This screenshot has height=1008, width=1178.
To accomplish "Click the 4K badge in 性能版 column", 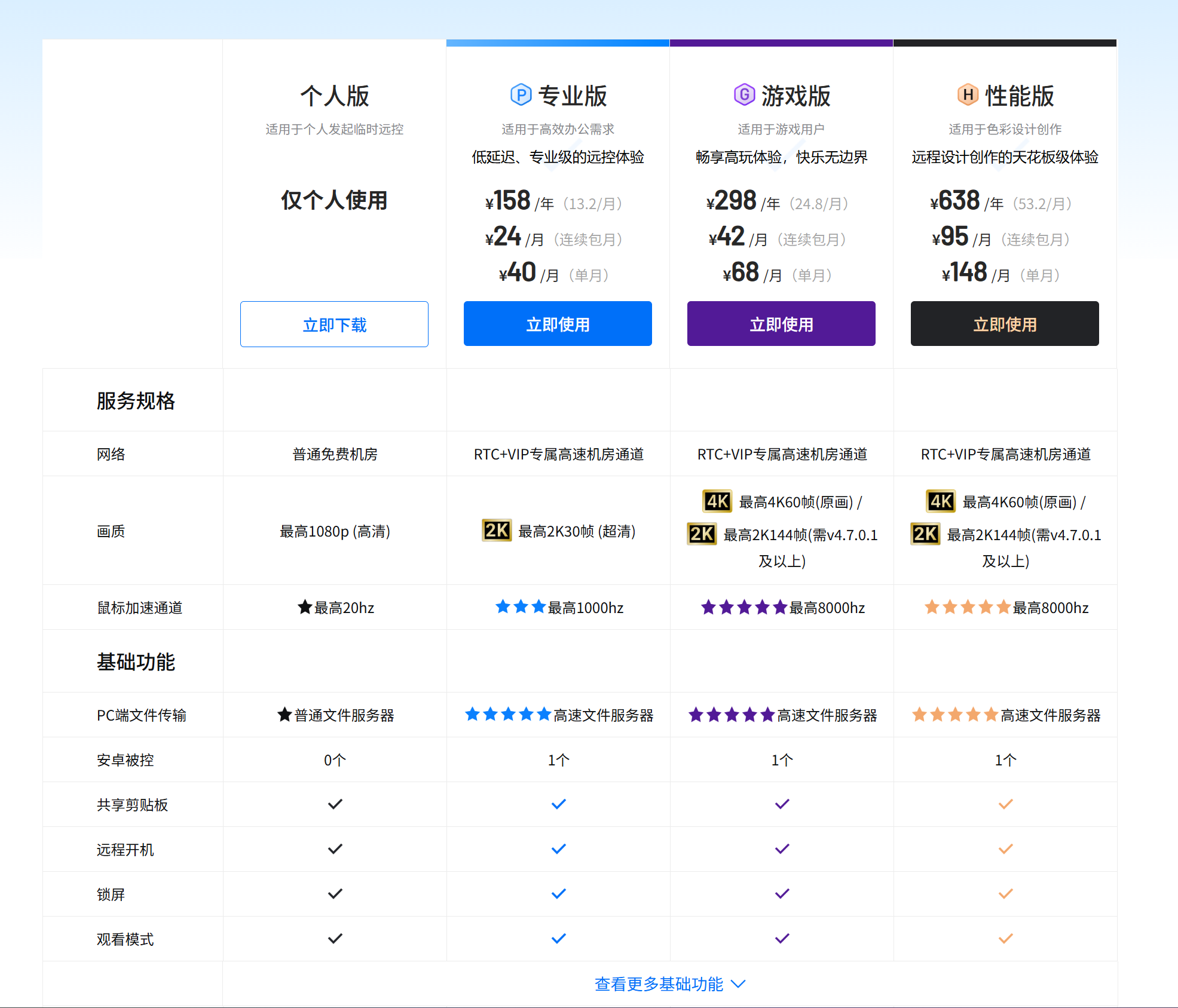I will click(941, 501).
